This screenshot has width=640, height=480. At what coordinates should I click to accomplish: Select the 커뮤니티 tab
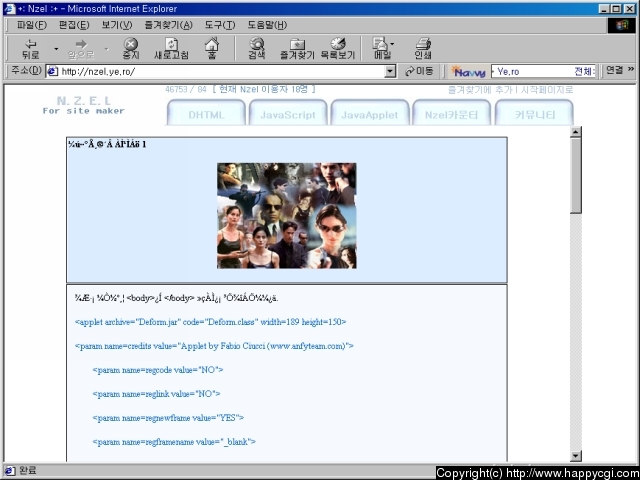click(534, 113)
